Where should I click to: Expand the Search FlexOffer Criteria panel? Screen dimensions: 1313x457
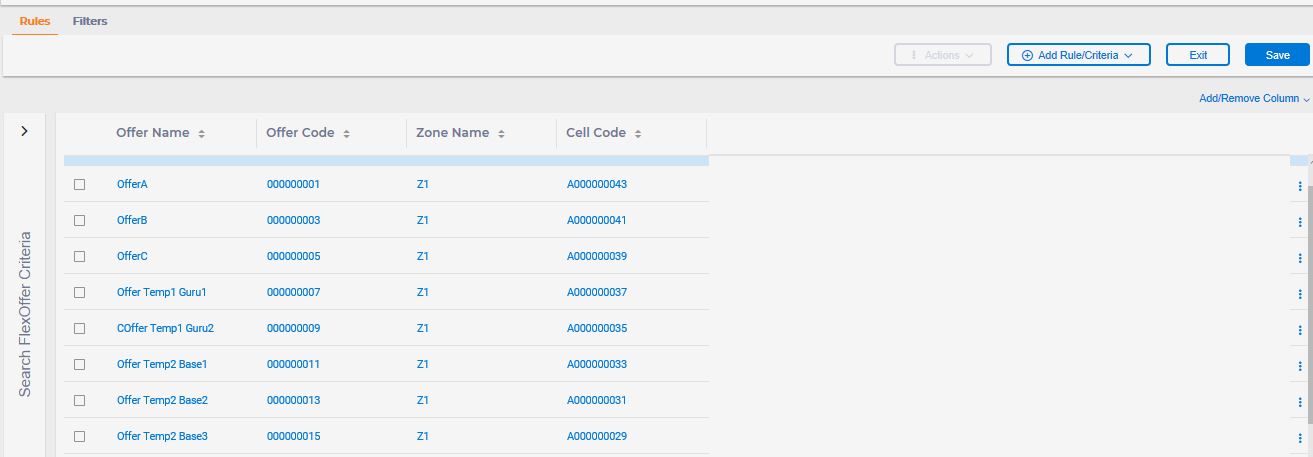[24, 131]
